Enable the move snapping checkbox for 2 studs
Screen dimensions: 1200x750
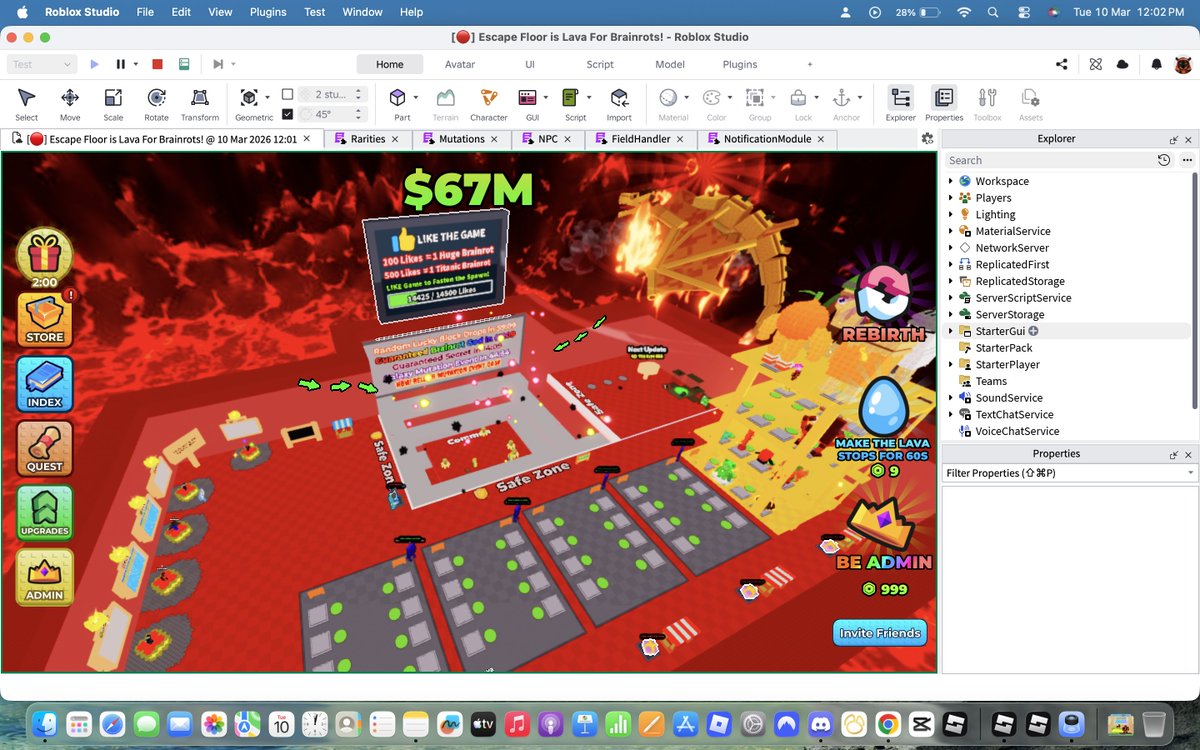(288, 94)
